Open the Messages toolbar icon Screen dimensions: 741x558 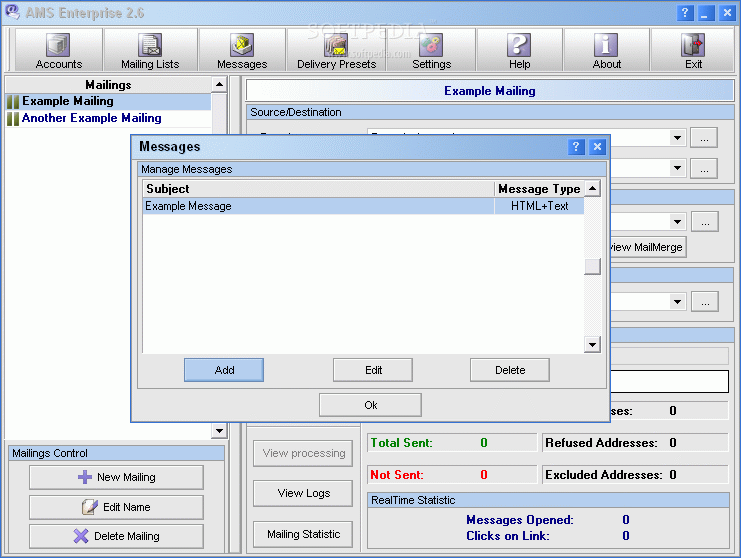(242, 50)
